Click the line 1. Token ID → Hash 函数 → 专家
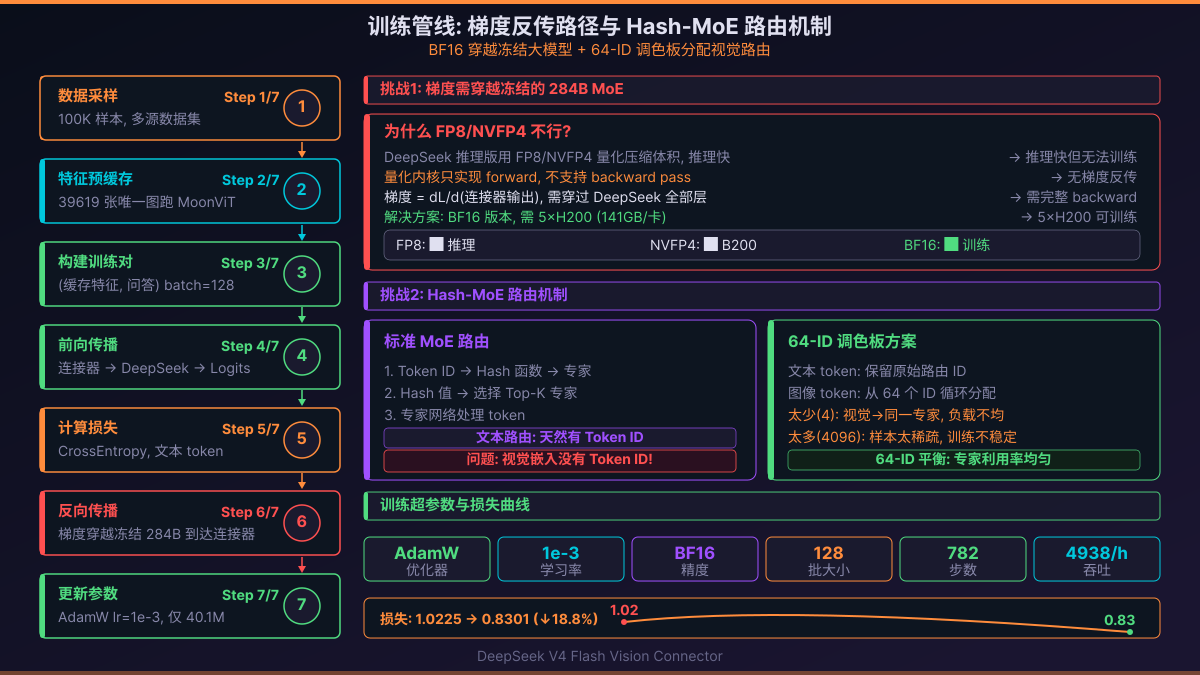 point(488,371)
